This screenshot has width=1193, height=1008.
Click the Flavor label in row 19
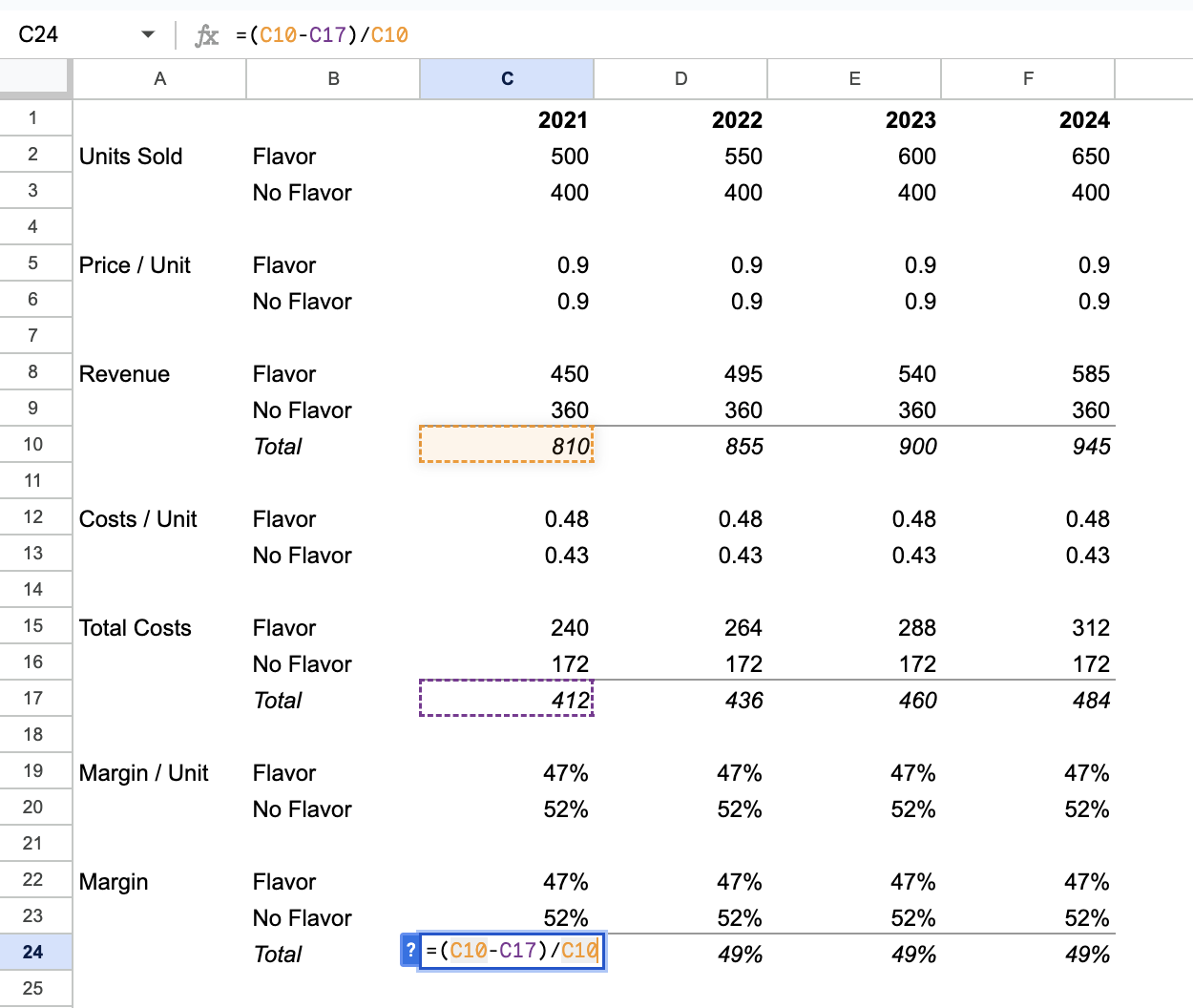284,773
